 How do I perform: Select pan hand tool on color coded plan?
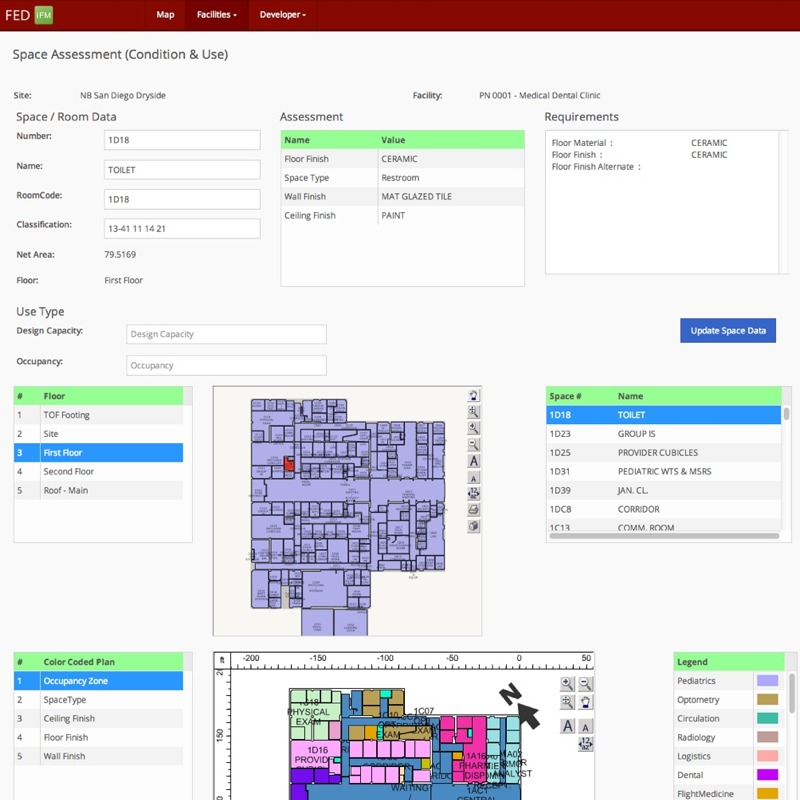coord(585,702)
